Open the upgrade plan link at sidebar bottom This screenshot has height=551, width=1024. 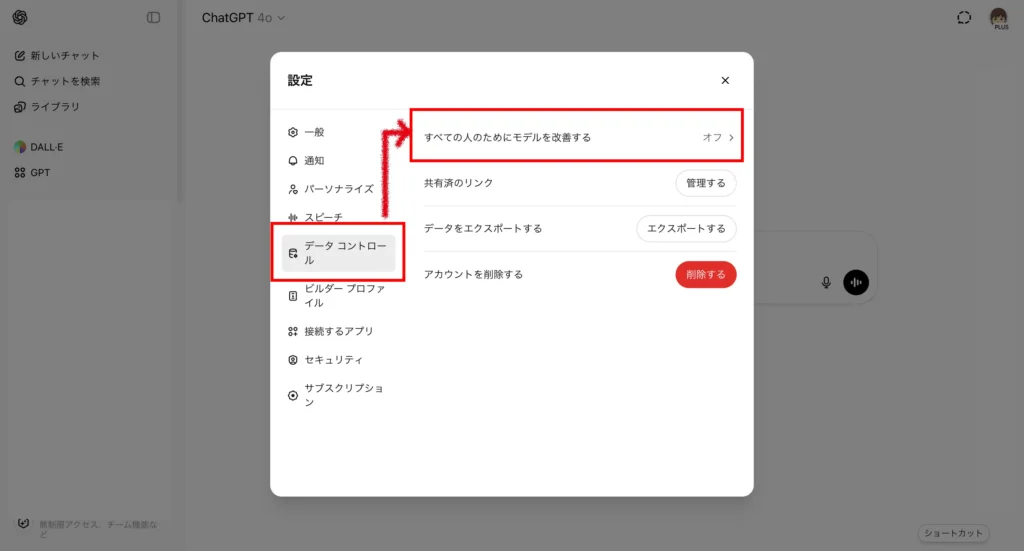coord(88,527)
